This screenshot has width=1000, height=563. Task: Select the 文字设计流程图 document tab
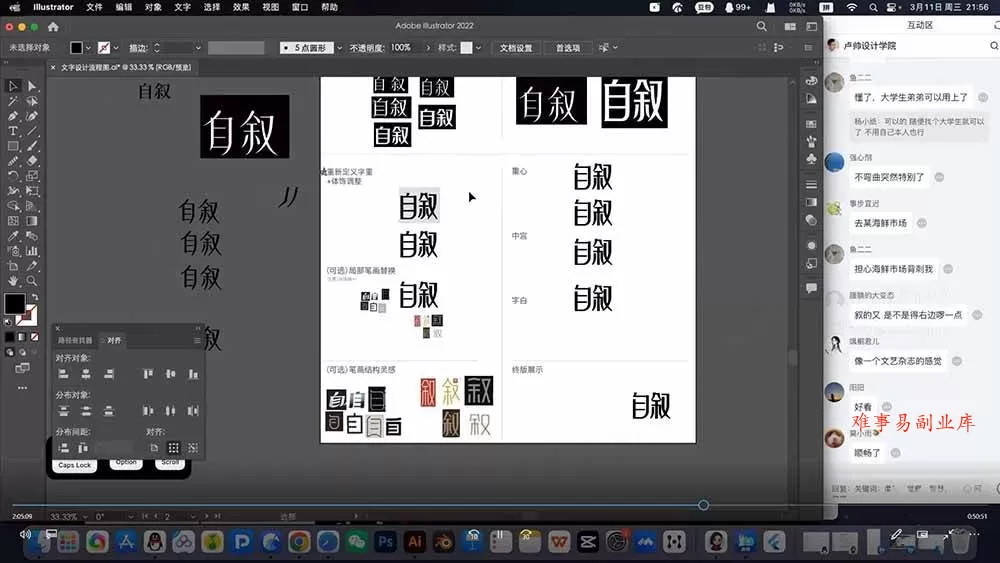pos(126,67)
